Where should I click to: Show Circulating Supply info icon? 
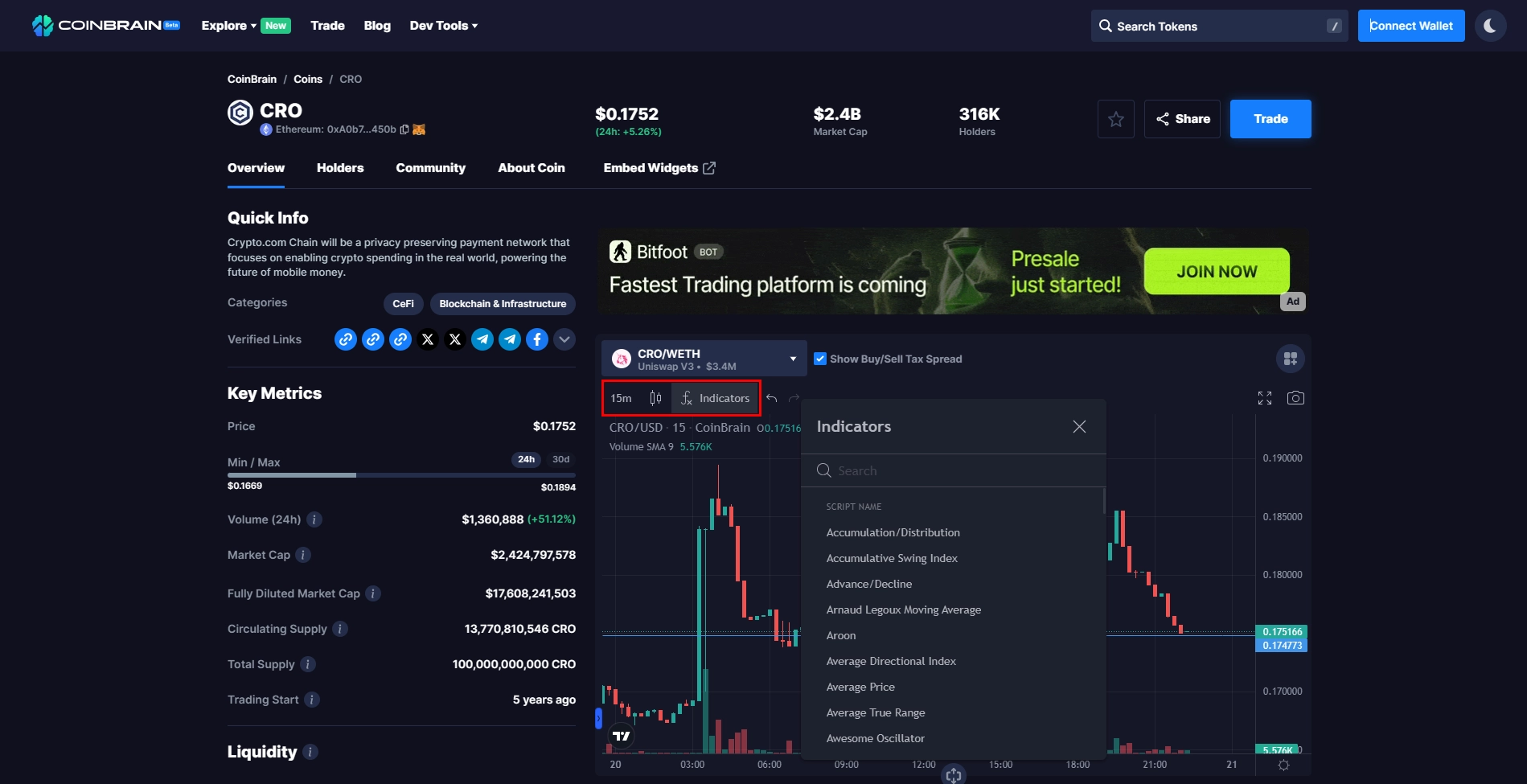(340, 629)
